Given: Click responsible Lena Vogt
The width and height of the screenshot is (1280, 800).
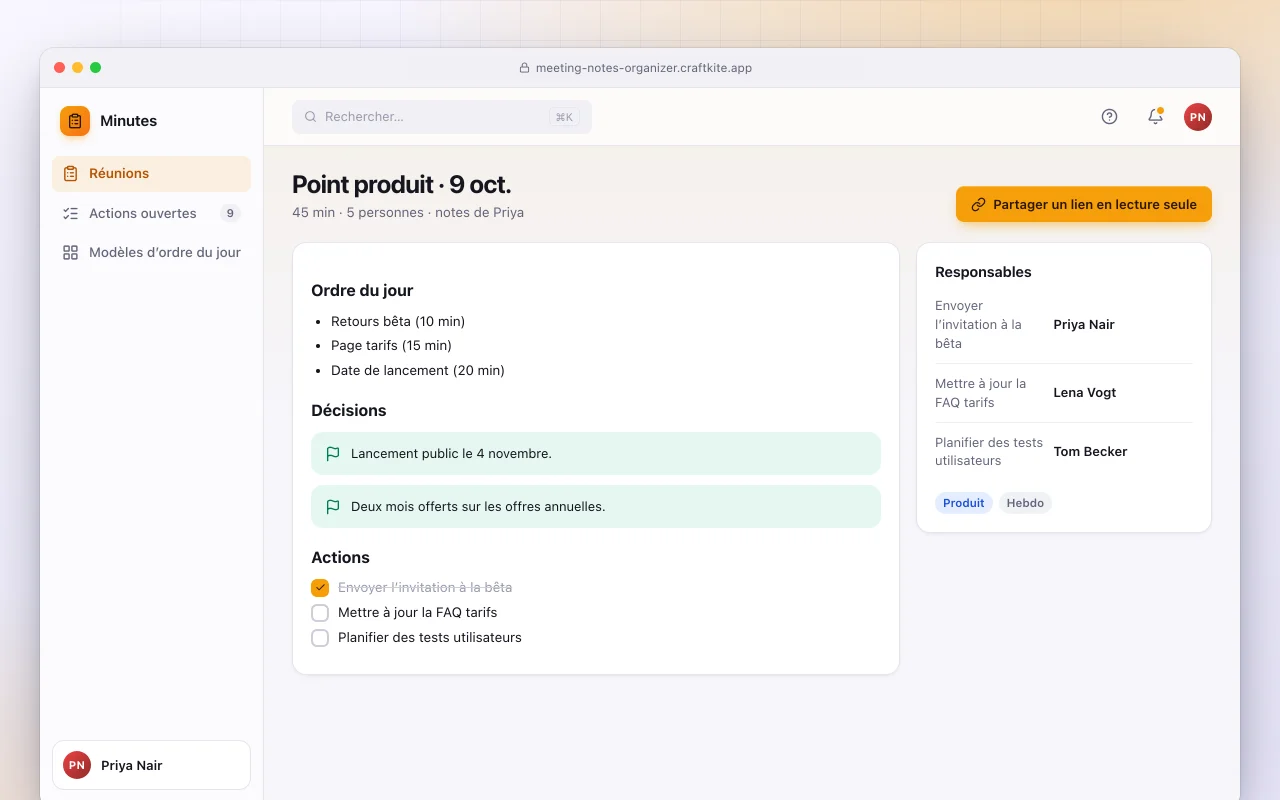Looking at the screenshot, I should pos(1085,393).
